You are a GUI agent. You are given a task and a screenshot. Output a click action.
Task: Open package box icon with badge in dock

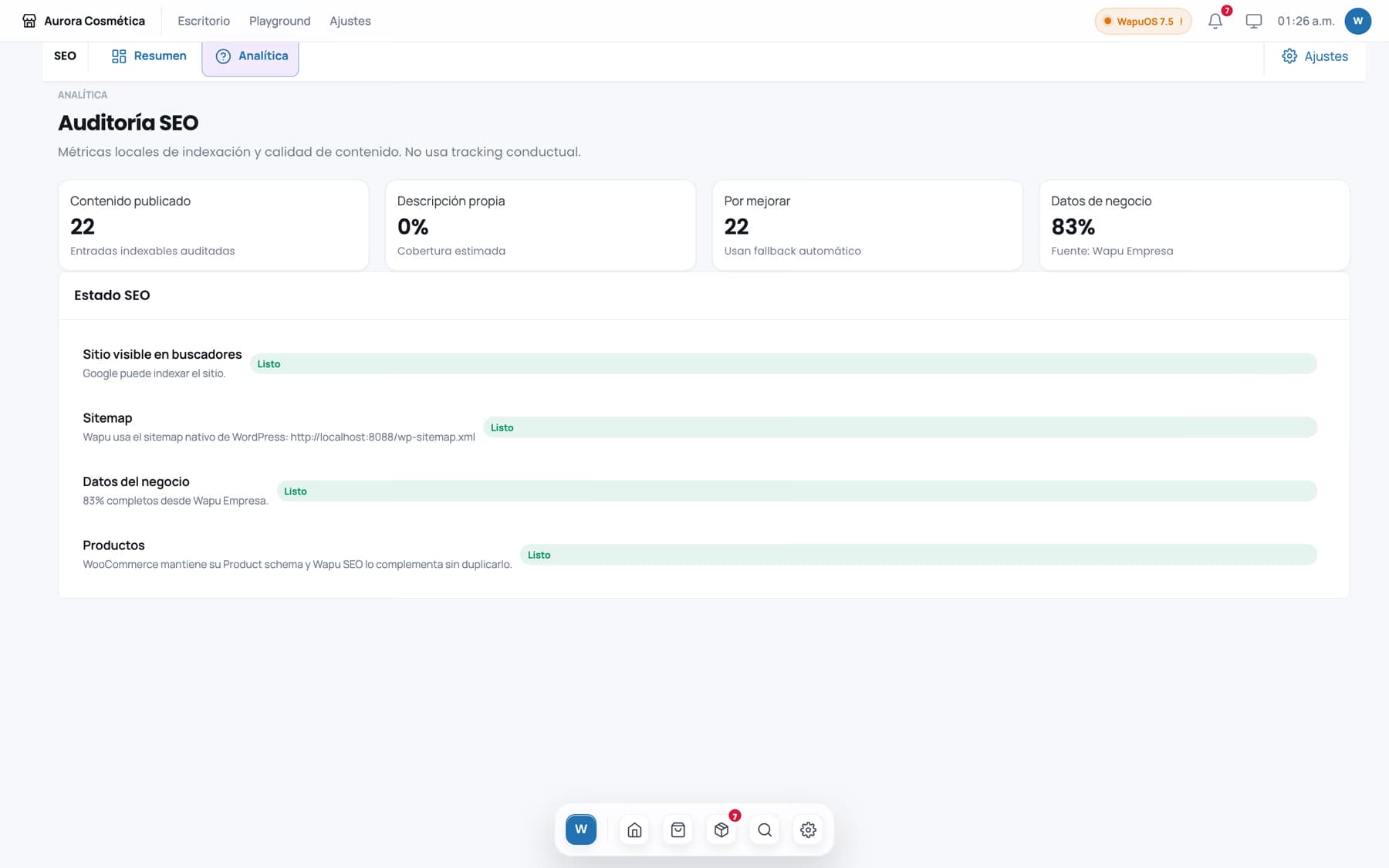(722, 830)
